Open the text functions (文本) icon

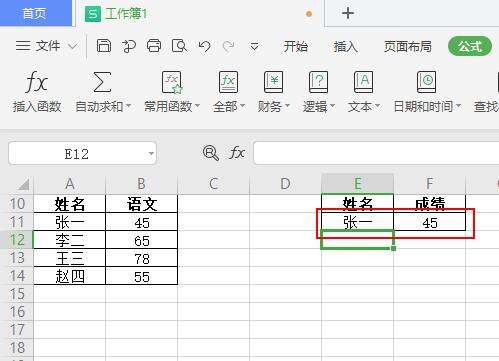(363, 82)
